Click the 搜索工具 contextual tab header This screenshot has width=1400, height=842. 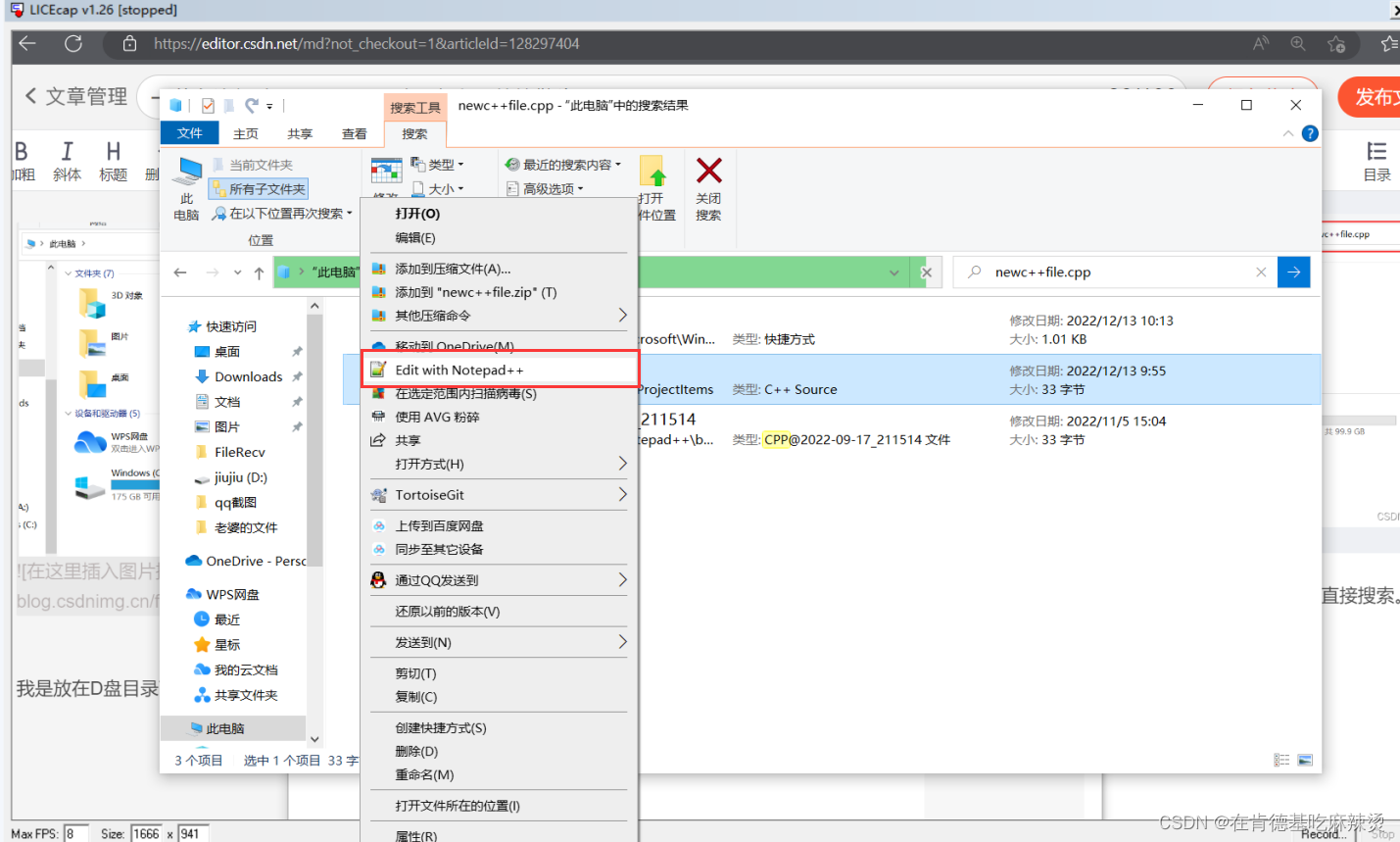tap(415, 108)
